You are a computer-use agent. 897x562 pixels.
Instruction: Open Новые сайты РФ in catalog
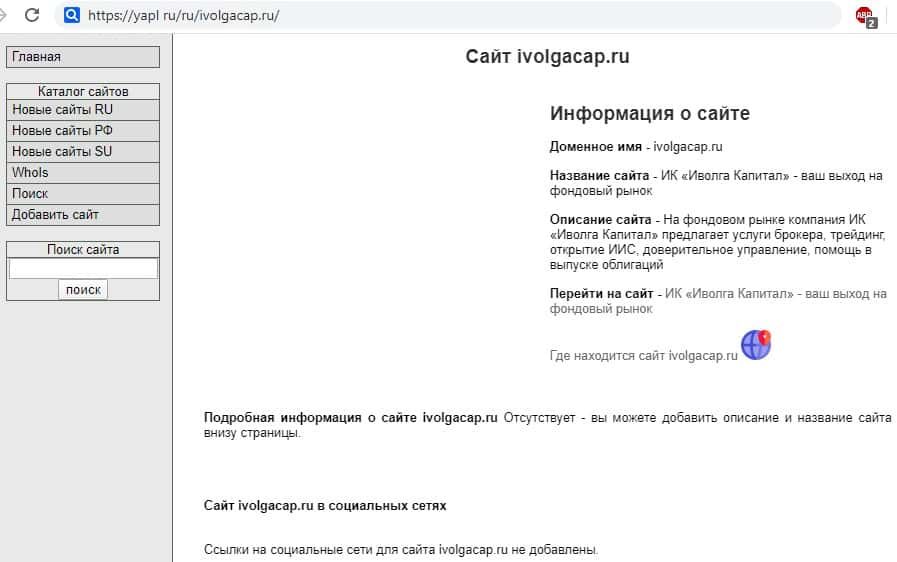(x=83, y=130)
